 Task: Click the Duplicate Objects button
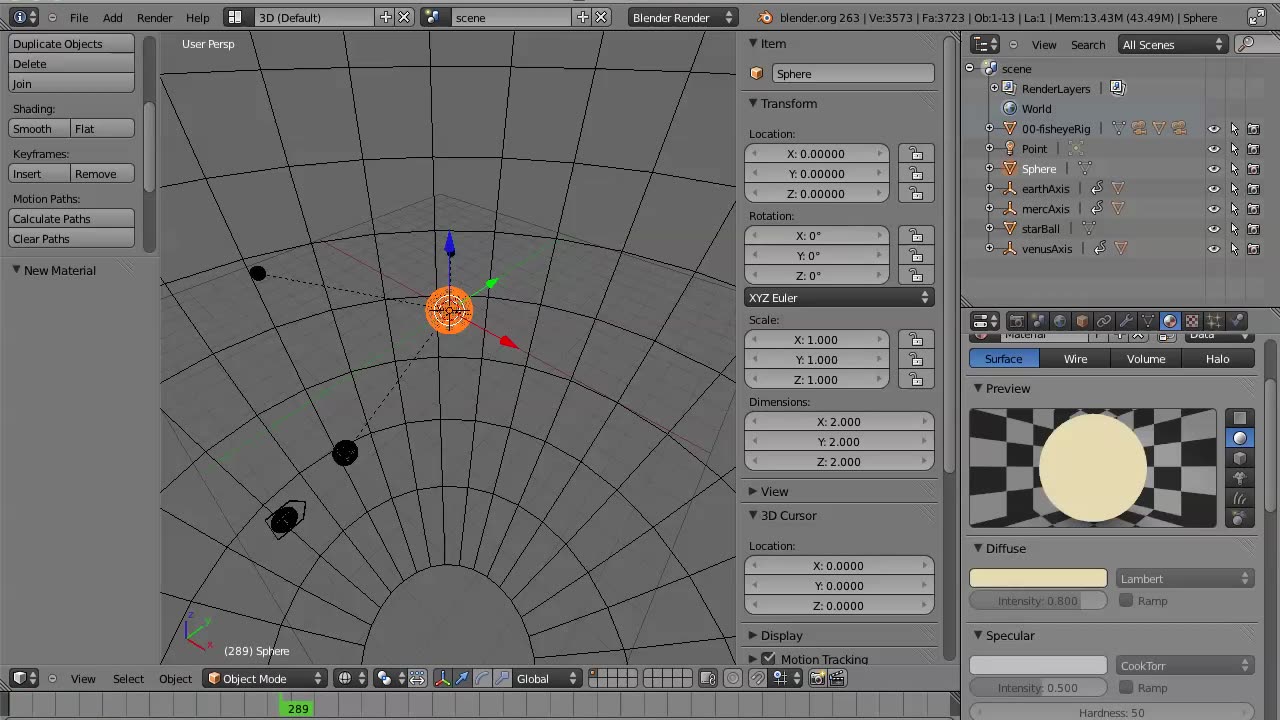coord(71,44)
